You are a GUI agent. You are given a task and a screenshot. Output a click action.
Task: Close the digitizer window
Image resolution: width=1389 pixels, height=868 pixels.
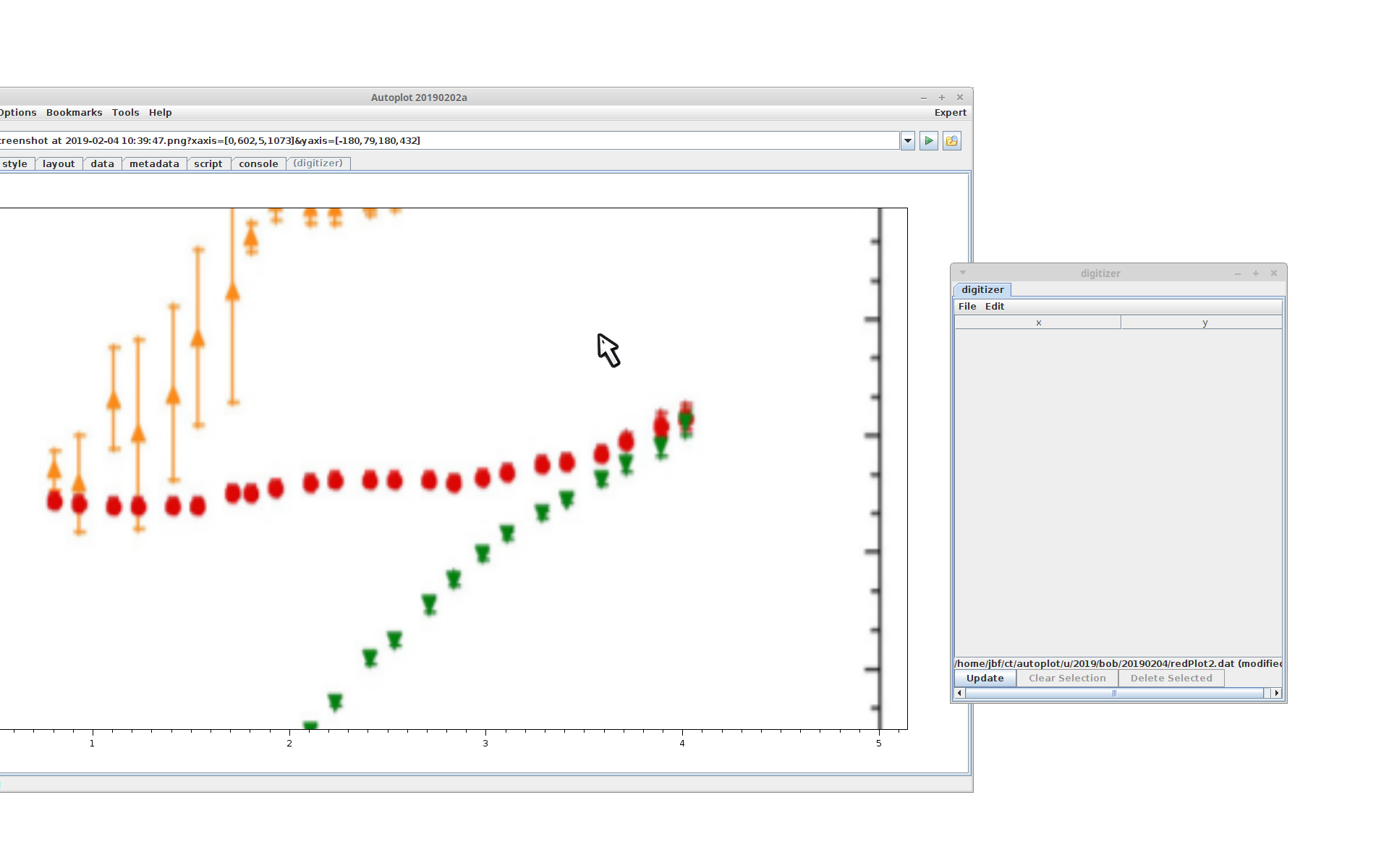[x=1274, y=273]
